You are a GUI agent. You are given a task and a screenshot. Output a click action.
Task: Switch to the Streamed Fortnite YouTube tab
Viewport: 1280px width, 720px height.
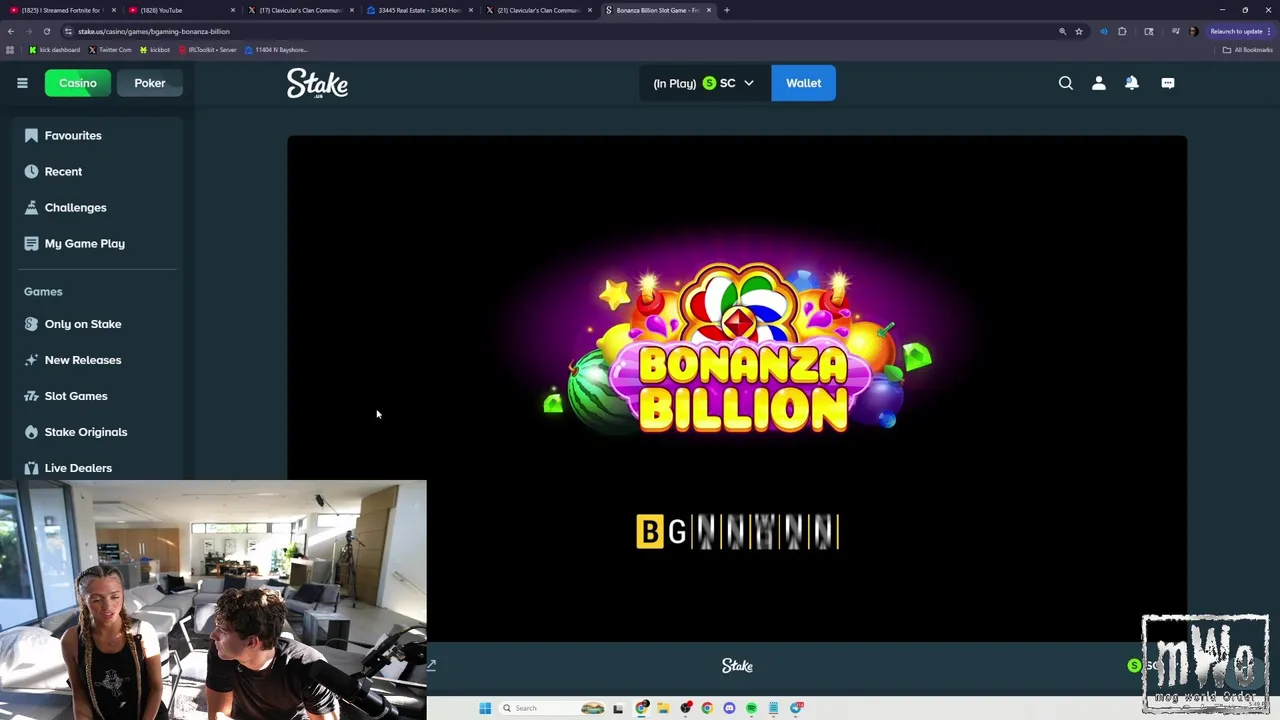pyautogui.click(x=62, y=10)
